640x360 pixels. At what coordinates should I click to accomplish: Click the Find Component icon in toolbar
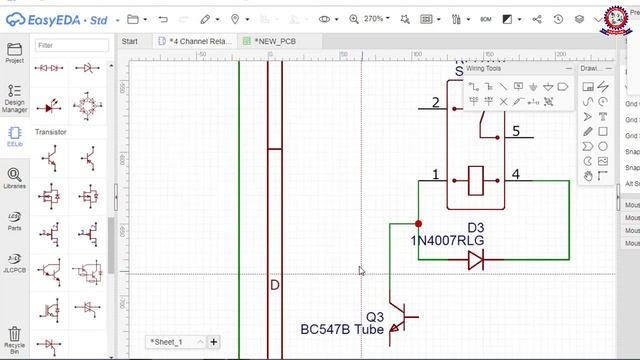pos(405,19)
